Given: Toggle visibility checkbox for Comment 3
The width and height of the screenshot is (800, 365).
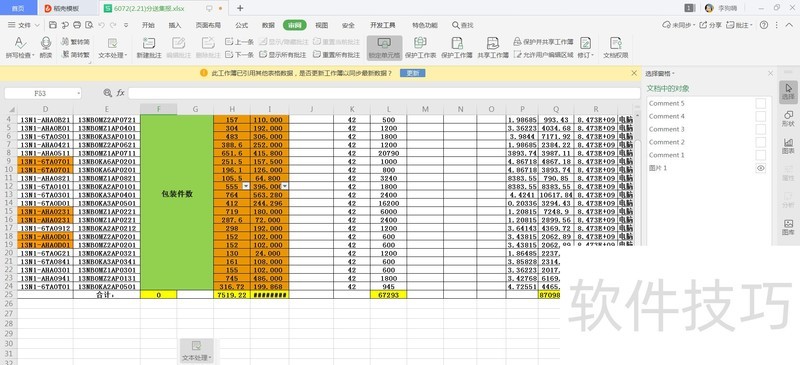Looking at the screenshot, I should pyautogui.click(x=760, y=130).
